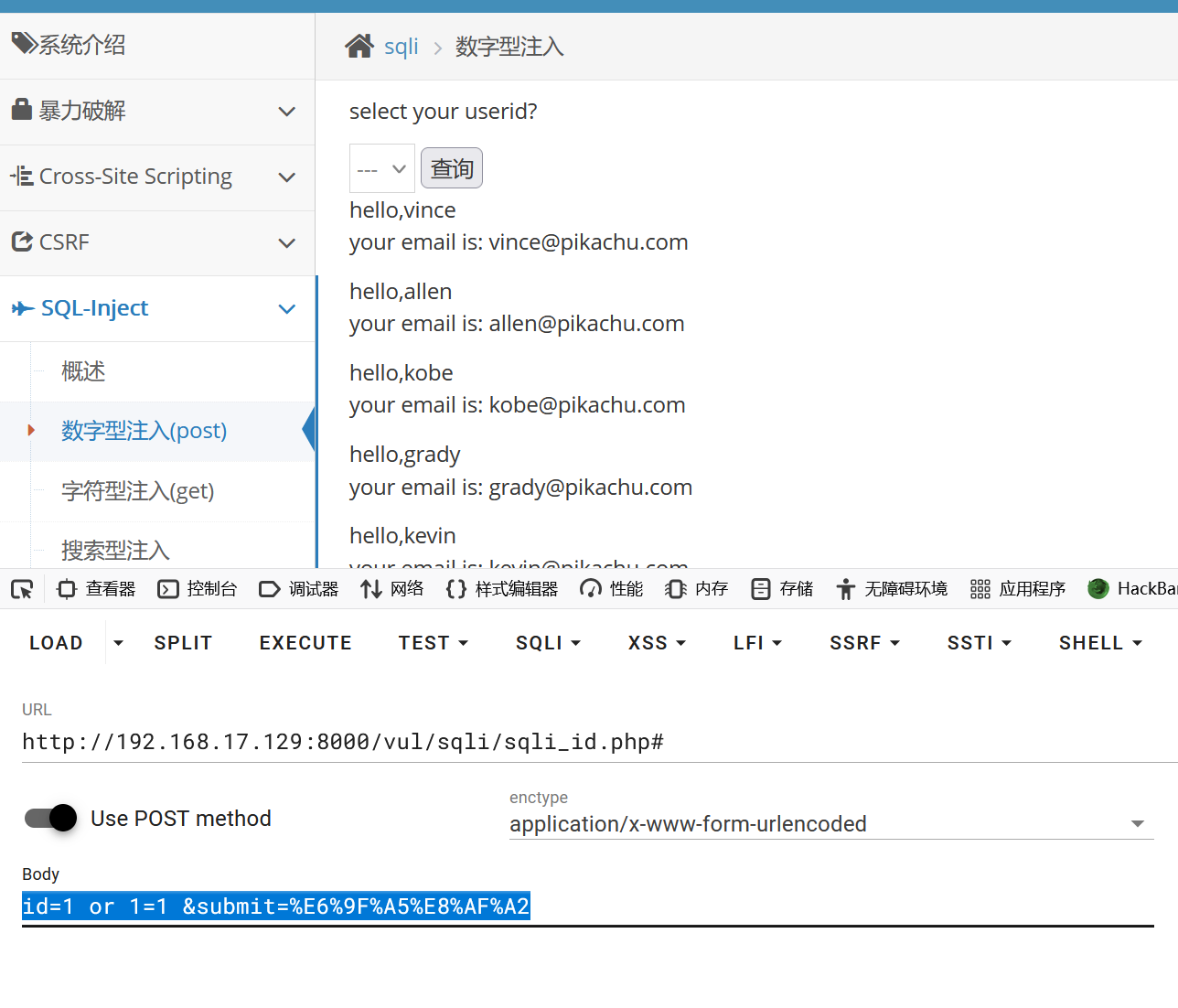Open the 概述 sidebar item

(83, 371)
